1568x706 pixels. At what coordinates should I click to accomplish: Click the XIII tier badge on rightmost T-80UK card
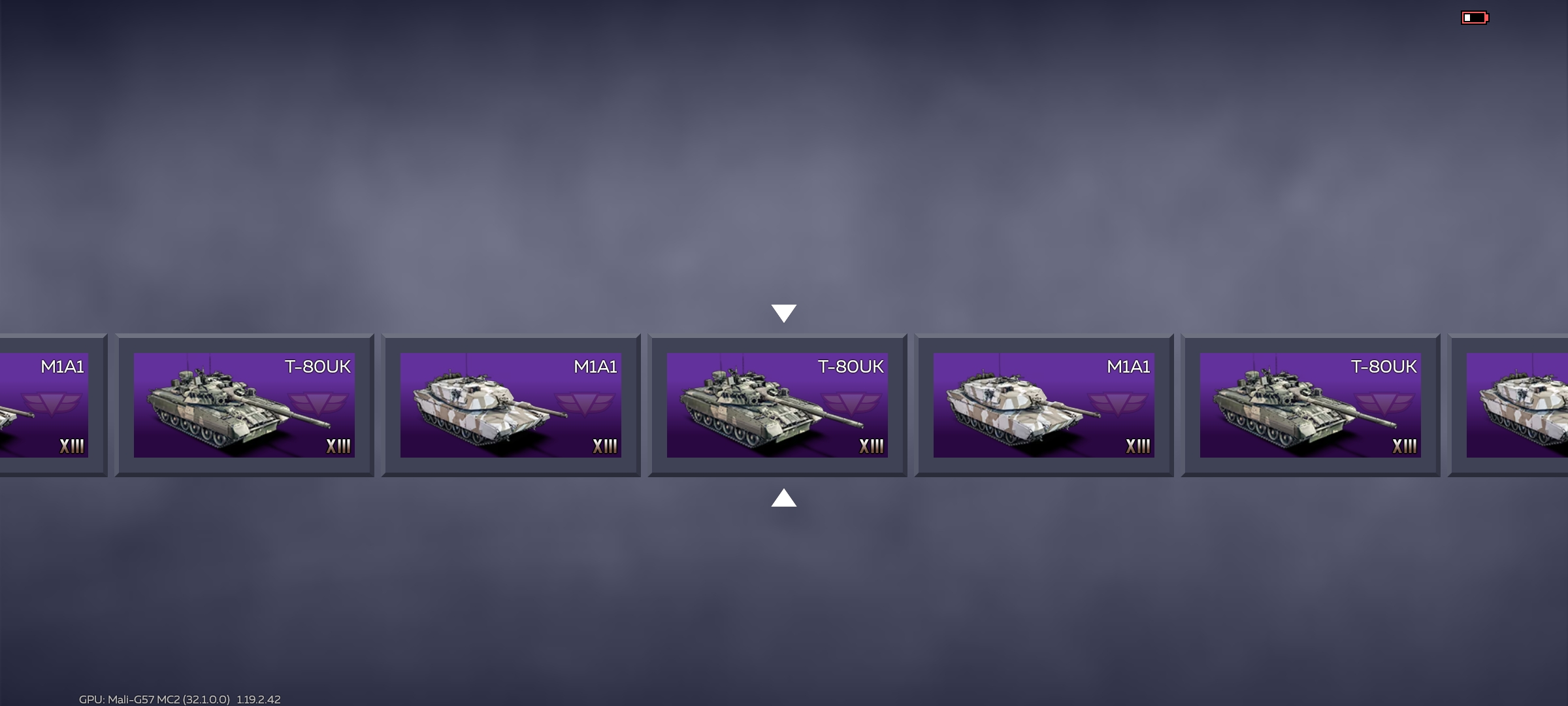click(x=1404, y=446)
